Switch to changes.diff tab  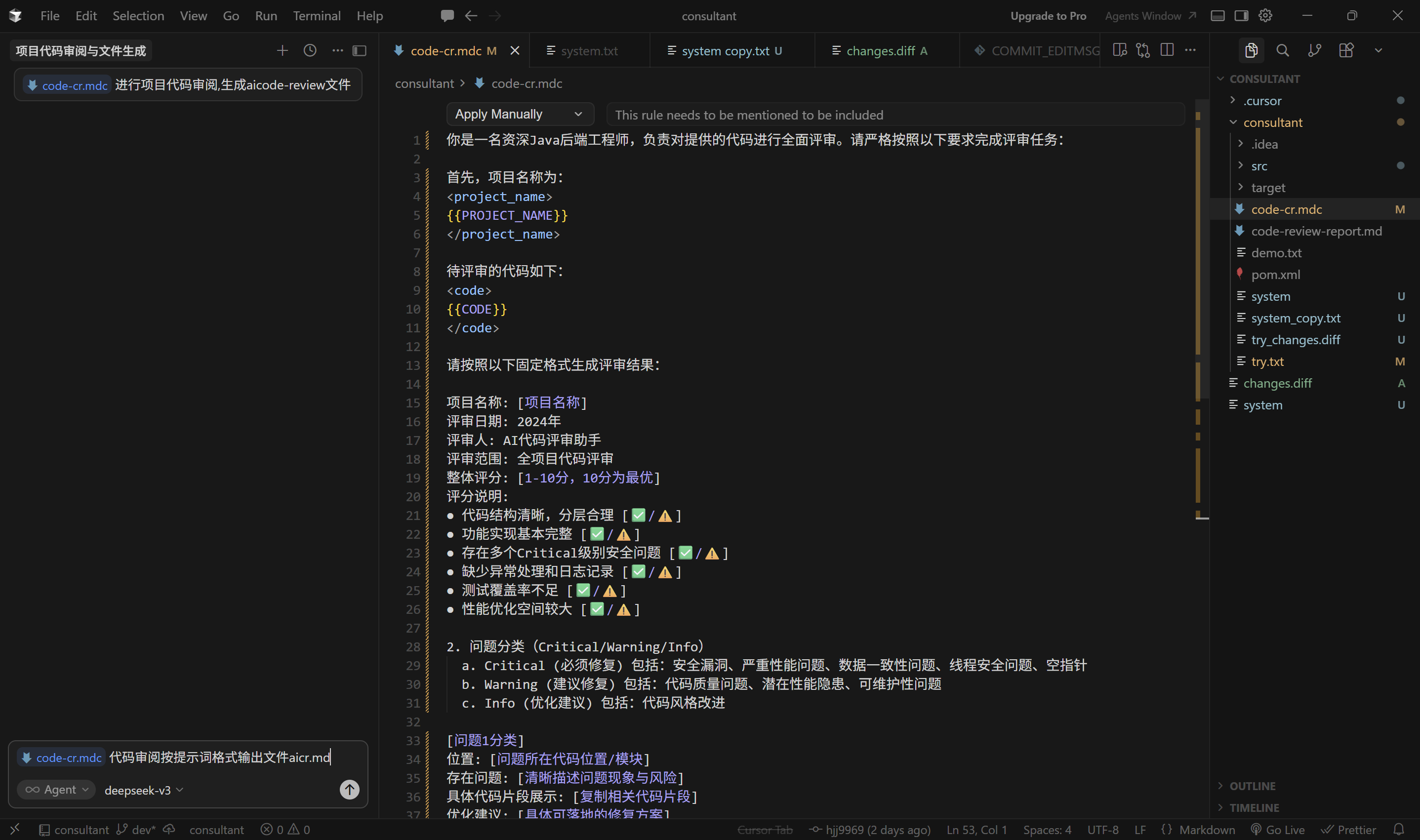click(x=887, y=50)
